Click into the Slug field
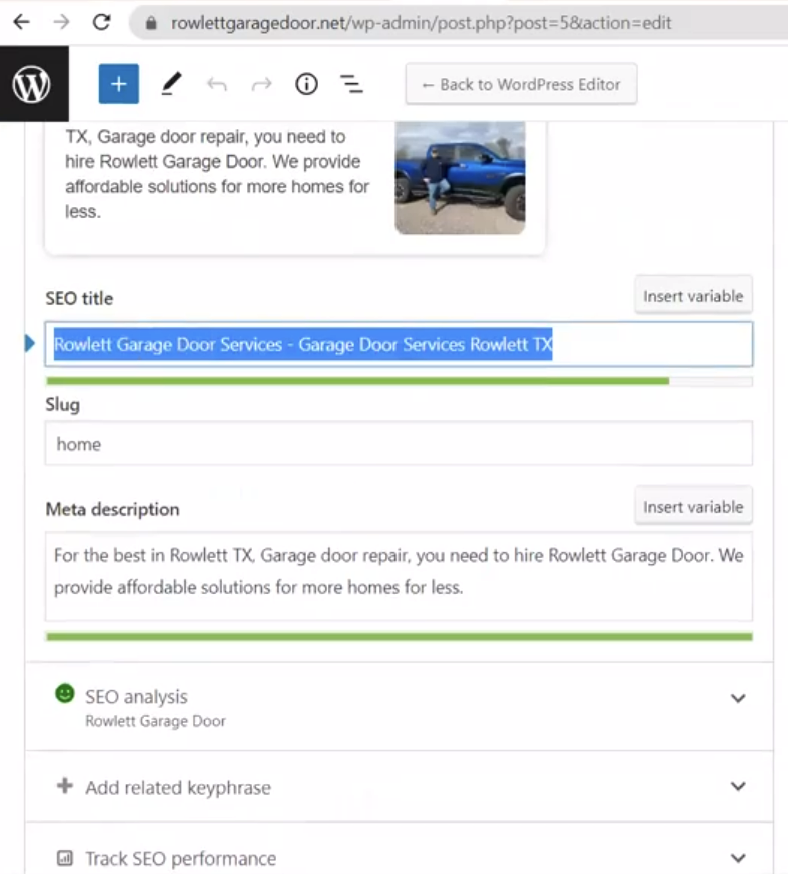The height and width of the screenshot is (874, 788). (x=398, y=444)
